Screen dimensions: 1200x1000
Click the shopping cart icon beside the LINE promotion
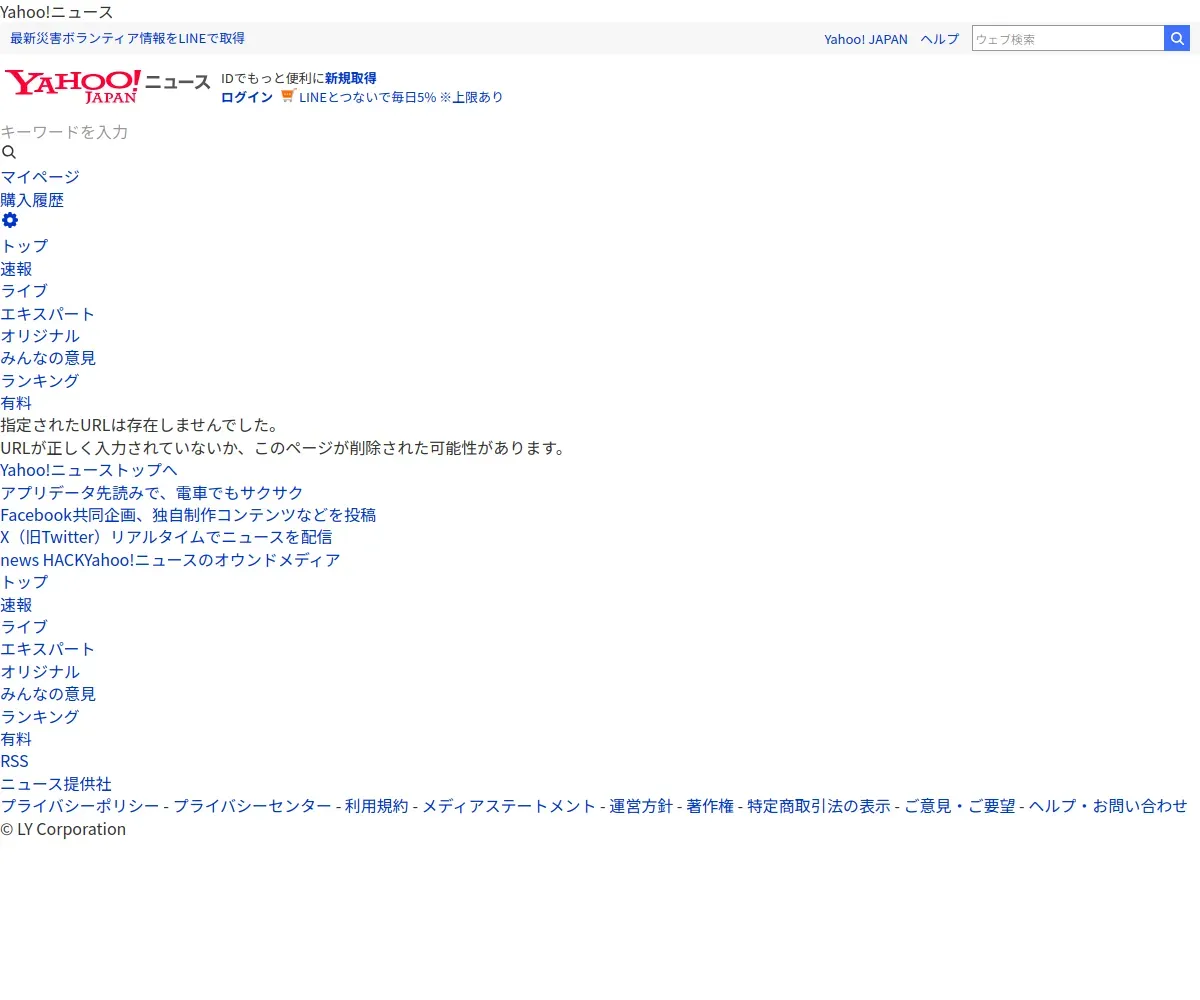pos(288,96)
